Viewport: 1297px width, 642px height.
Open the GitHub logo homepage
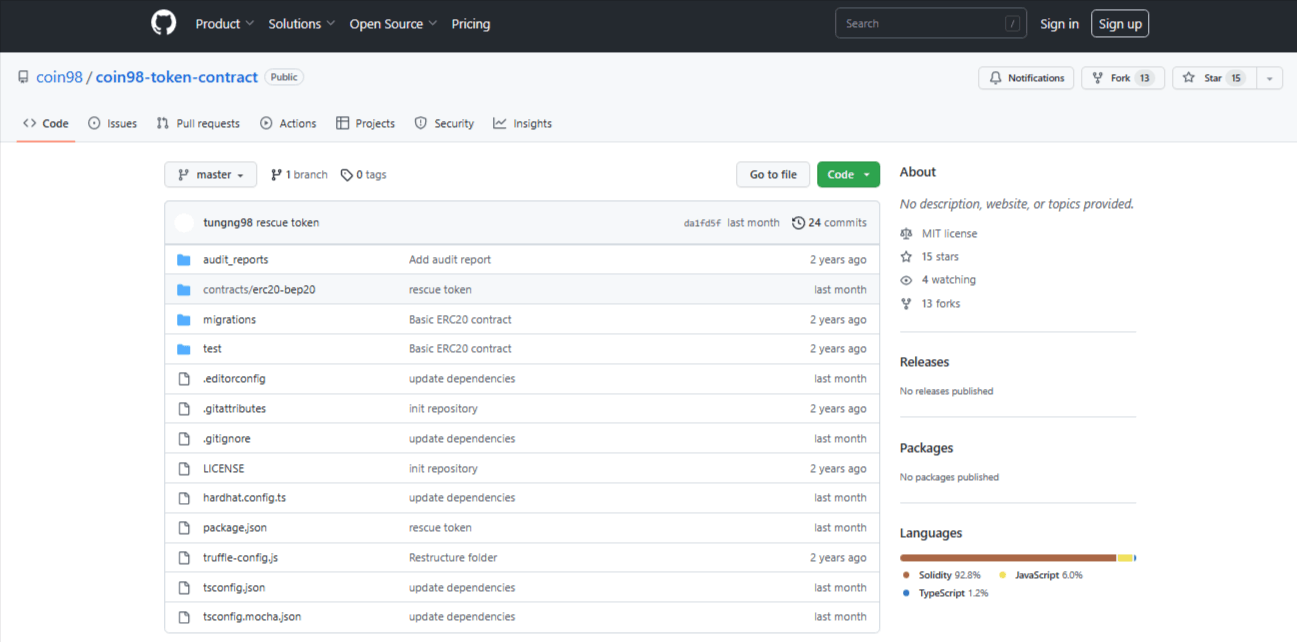(163, 23)
